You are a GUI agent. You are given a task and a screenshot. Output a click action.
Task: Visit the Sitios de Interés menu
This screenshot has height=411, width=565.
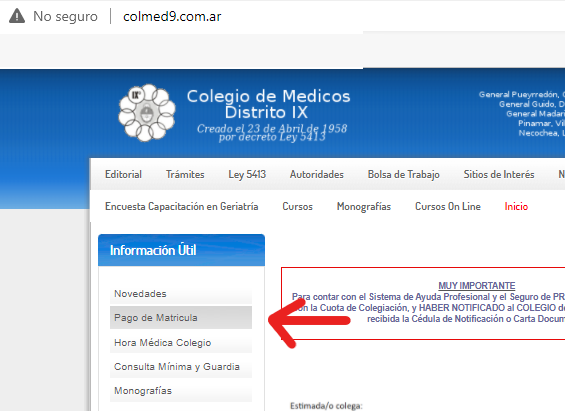pos(499,174)
